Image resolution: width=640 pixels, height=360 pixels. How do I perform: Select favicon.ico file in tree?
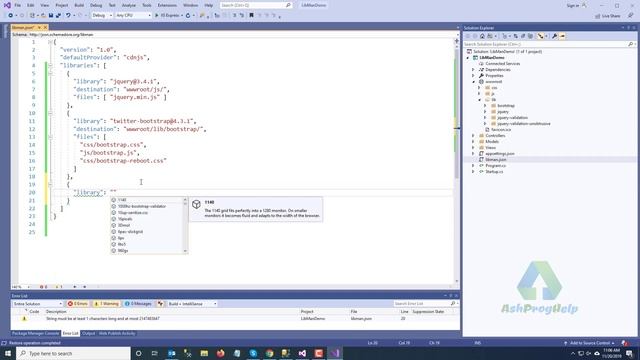(501, 129)
